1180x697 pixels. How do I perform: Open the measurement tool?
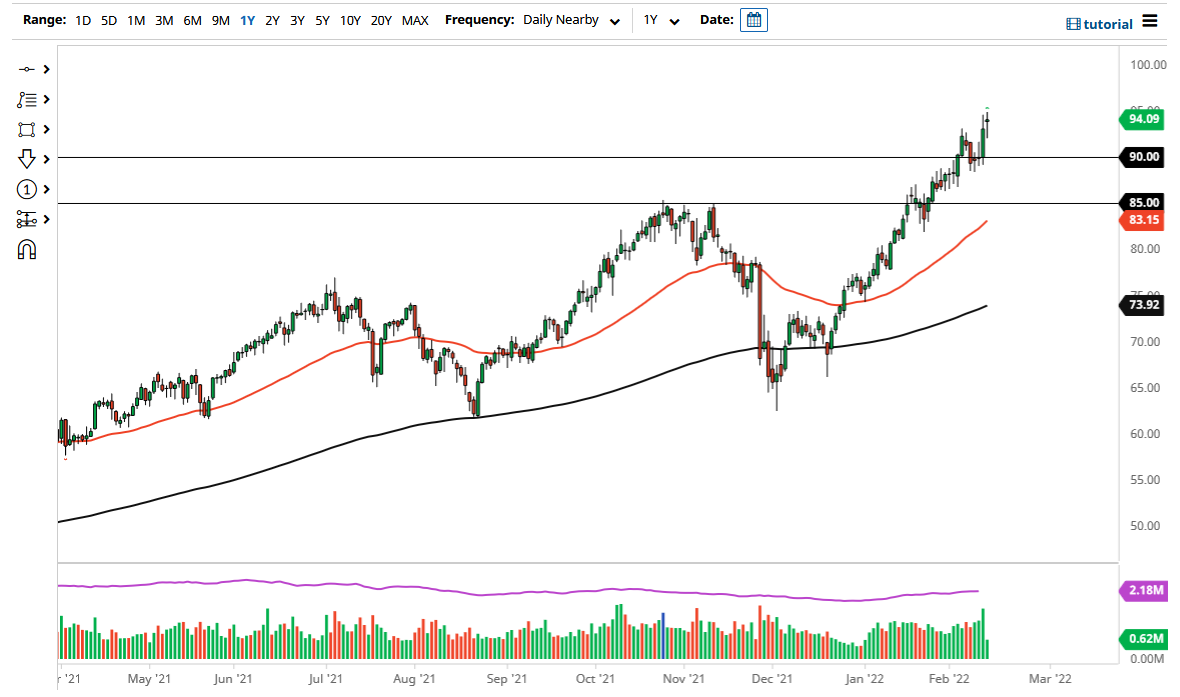click(x=25, y=219)
